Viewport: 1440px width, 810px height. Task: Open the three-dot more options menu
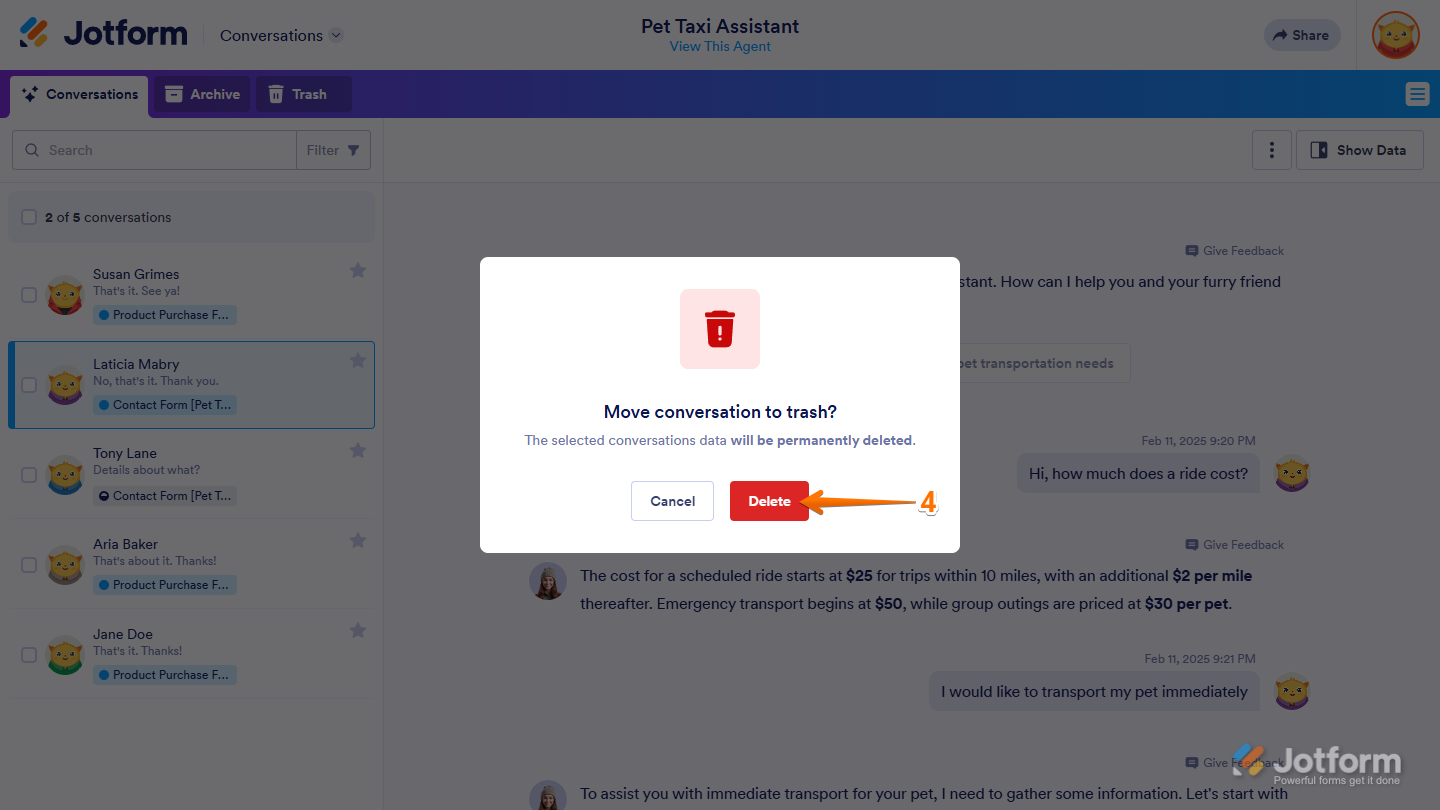[1272, 150]
